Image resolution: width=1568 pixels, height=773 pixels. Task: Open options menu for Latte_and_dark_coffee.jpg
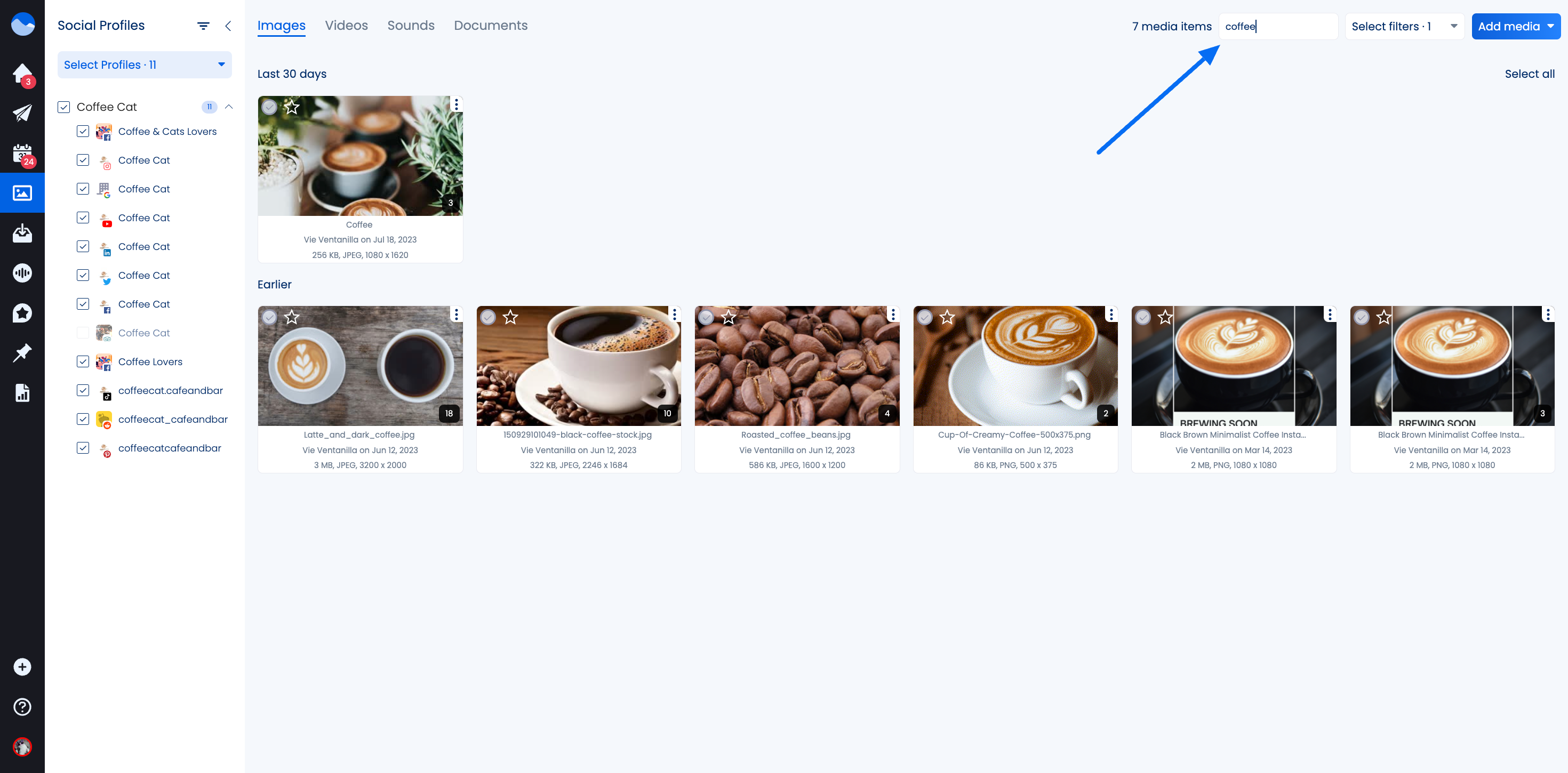tap(457, 315)
